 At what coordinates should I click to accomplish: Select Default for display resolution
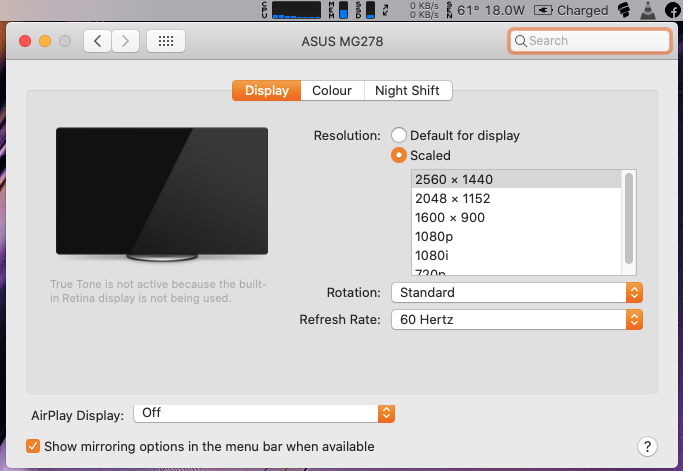(x=399, y=135)
